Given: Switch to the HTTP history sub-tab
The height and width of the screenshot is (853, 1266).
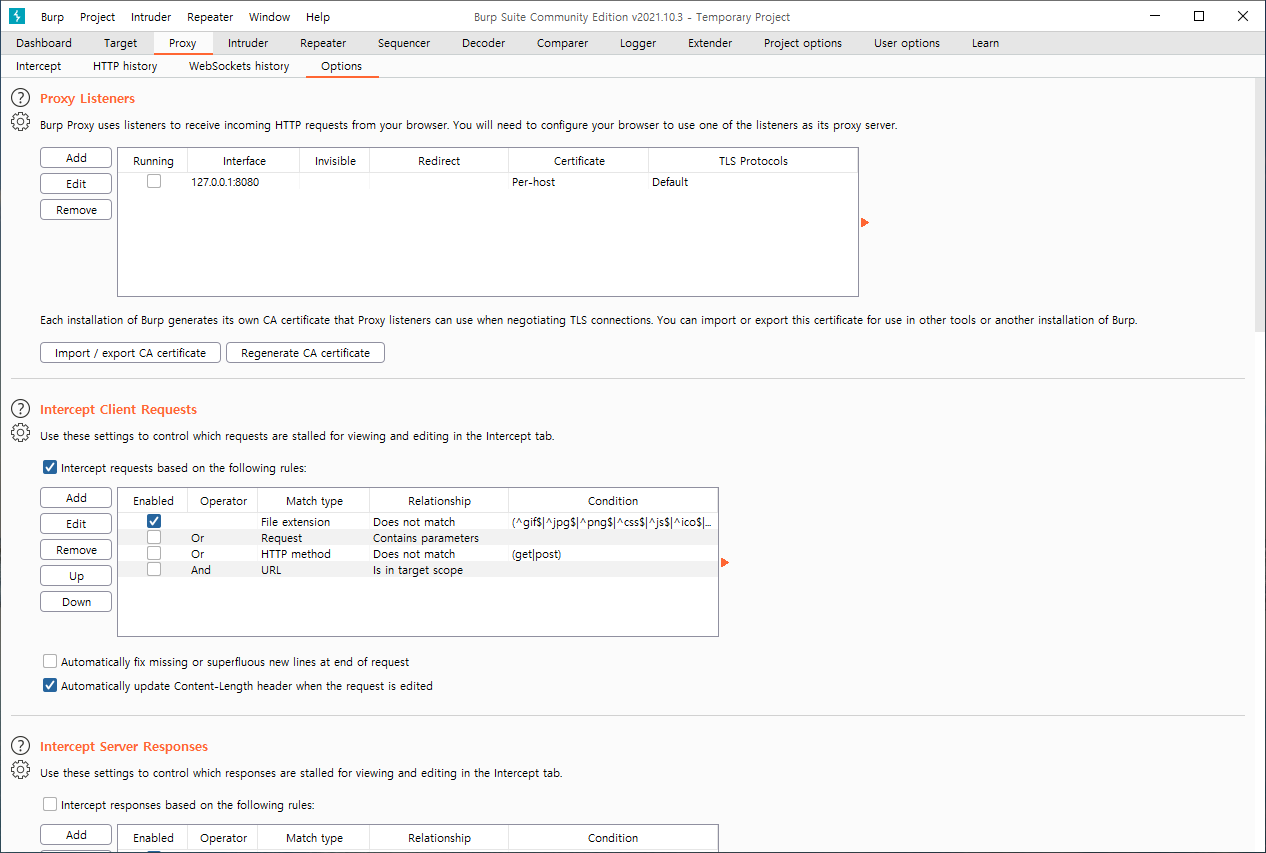Looking at the screenshot, I should (x=125, y=66).
